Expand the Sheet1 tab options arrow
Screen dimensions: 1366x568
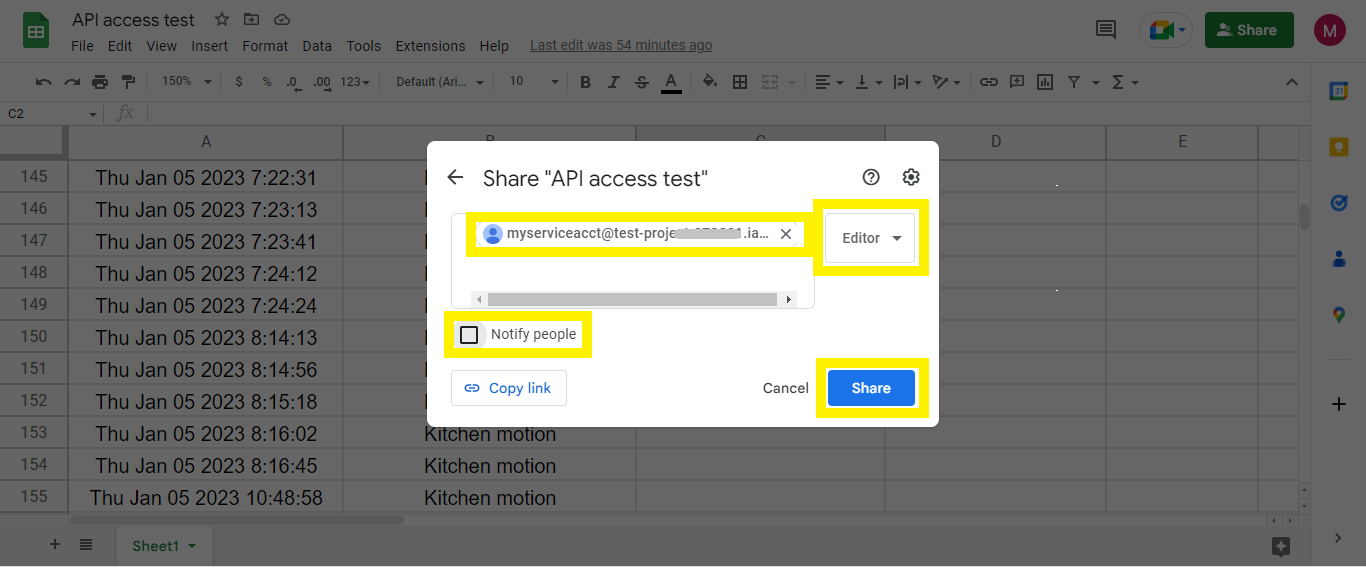click(192, 546)
